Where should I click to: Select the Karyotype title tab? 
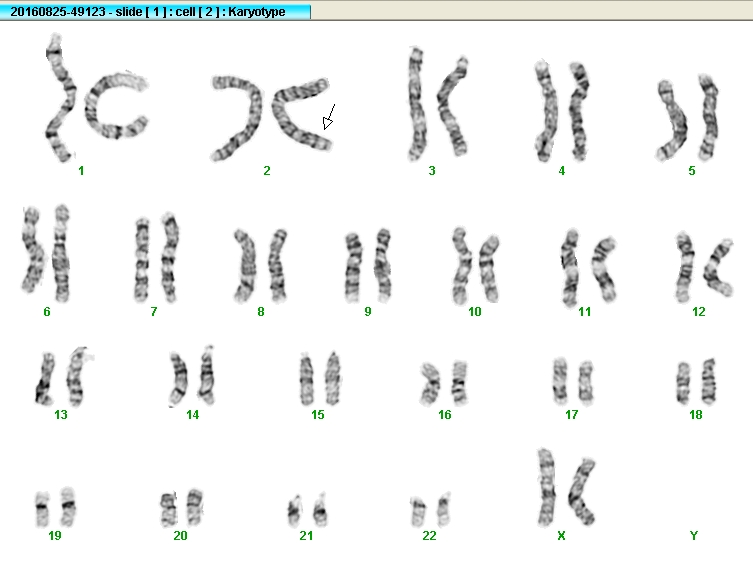coord(155,12)
